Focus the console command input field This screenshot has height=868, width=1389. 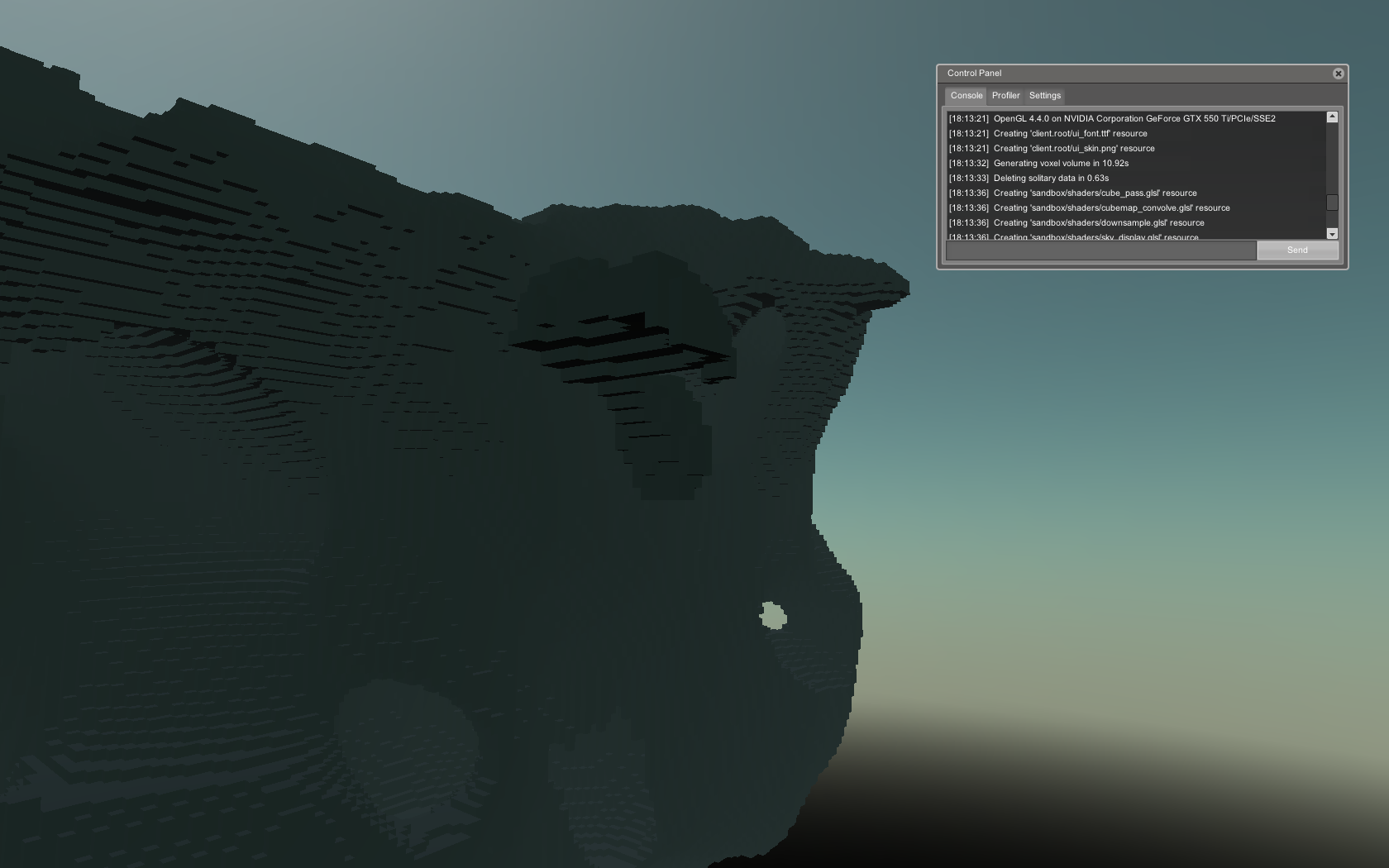pyautogui.click(x=1100, y=250)
